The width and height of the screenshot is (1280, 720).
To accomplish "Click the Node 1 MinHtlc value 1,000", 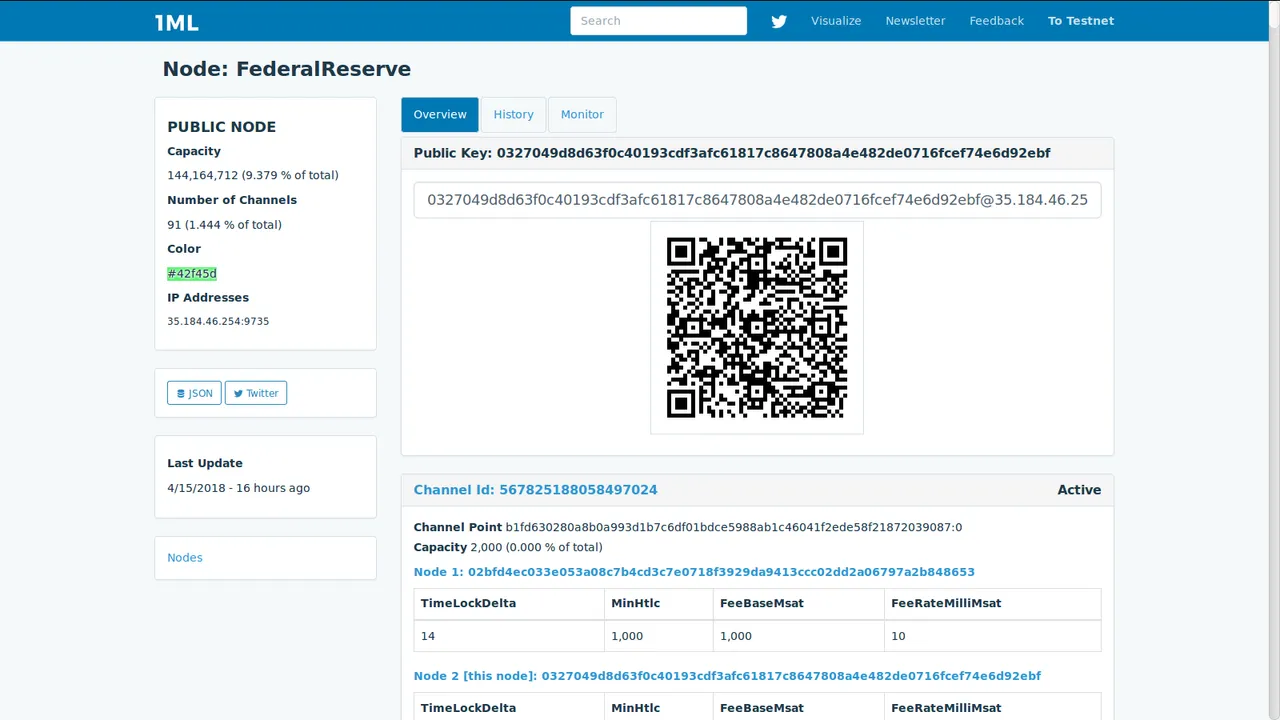I will [x=627, y=636].
